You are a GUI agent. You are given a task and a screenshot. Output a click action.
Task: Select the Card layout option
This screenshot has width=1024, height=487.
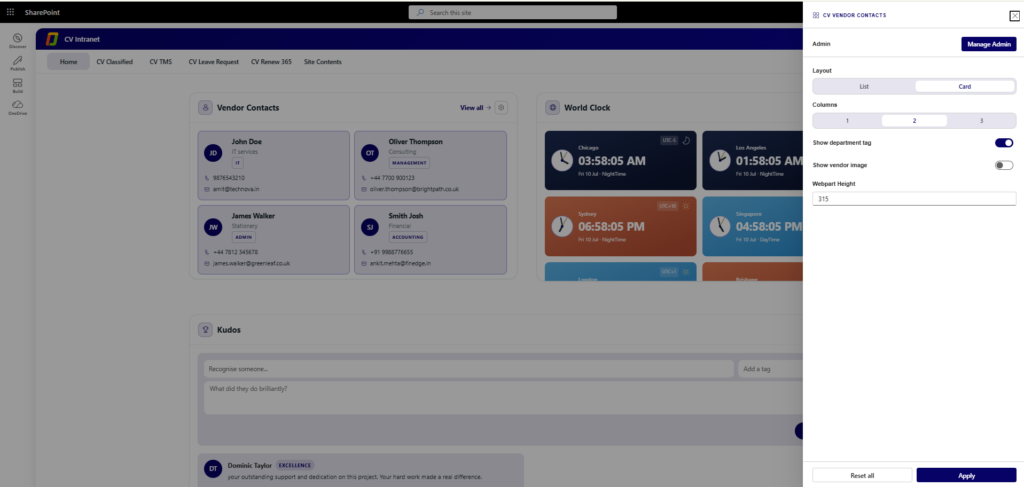point(965,86)
